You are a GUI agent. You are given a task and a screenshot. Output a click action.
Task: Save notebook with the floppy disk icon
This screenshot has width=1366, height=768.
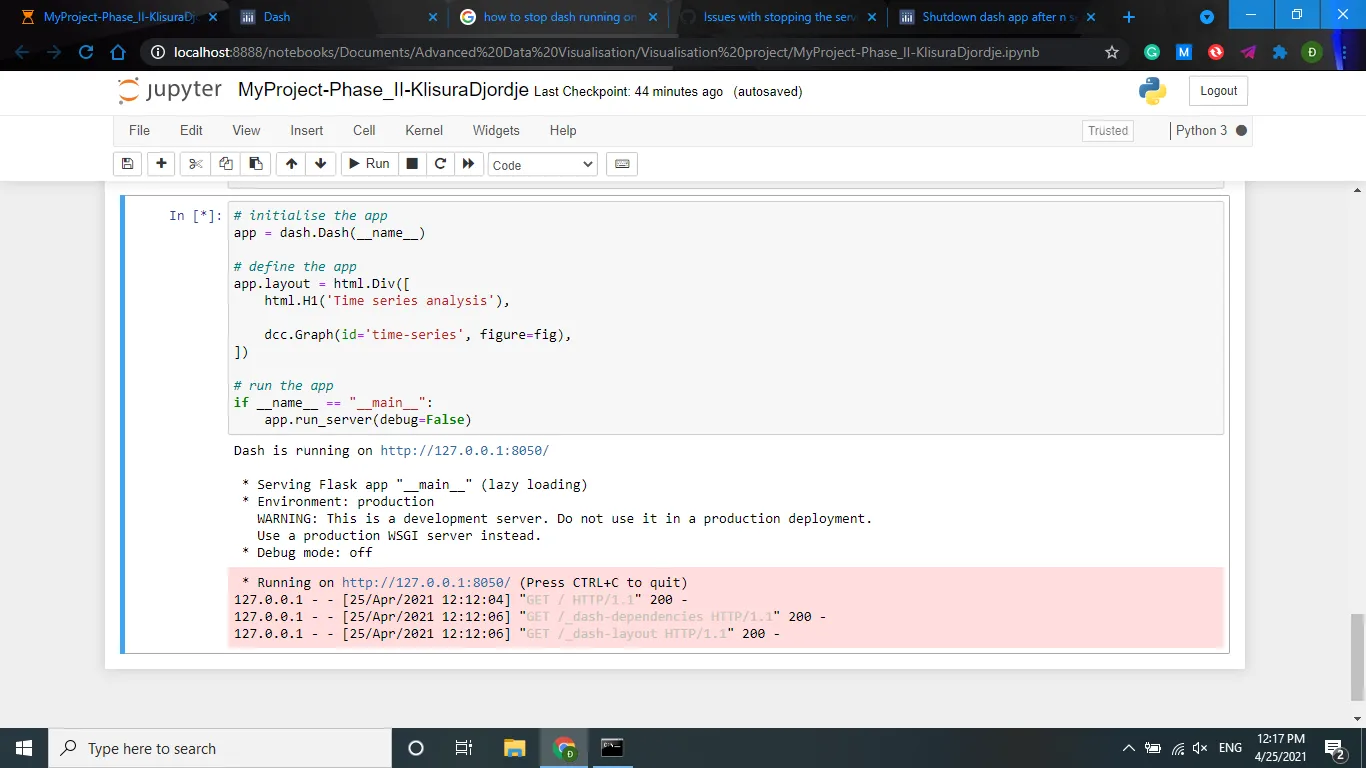click(127, 164)
